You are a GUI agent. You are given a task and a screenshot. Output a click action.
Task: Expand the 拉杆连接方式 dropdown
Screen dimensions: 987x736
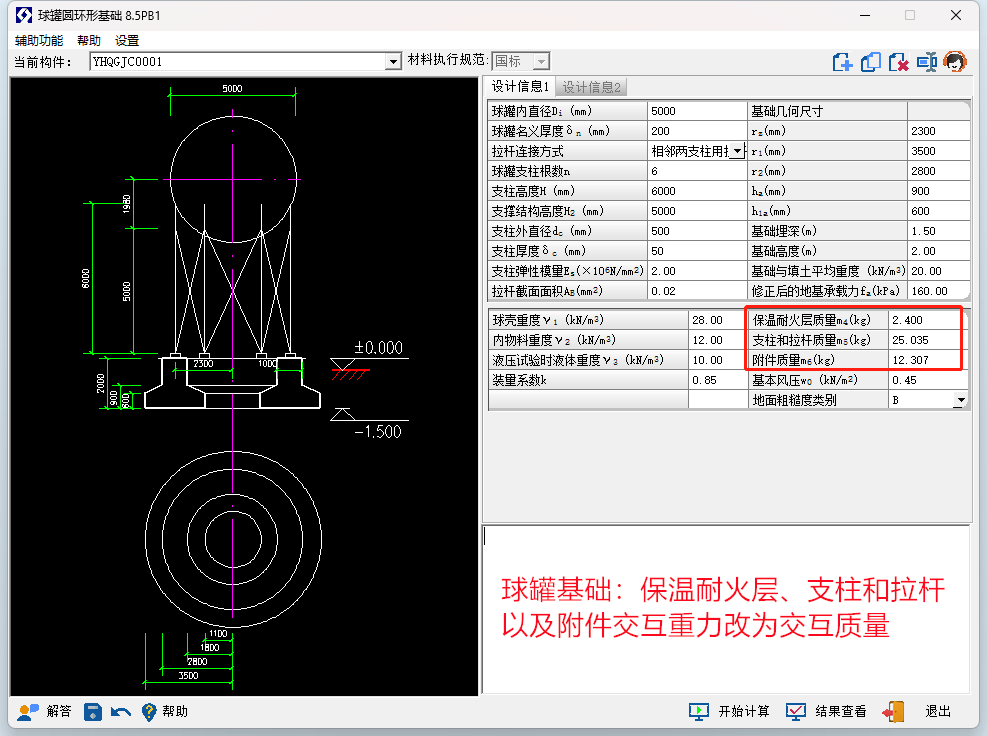click(738, 151)
